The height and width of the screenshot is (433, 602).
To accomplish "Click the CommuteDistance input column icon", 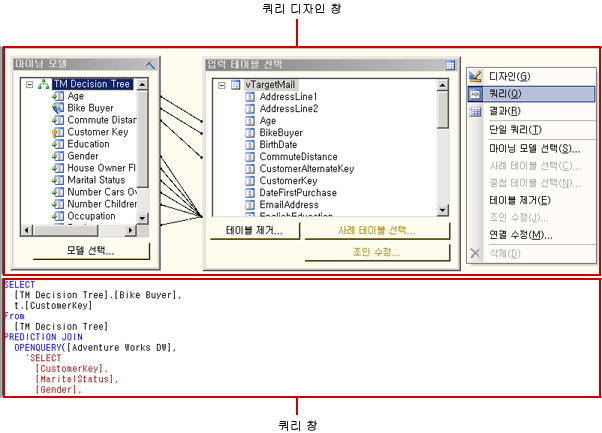I will 250,157.
